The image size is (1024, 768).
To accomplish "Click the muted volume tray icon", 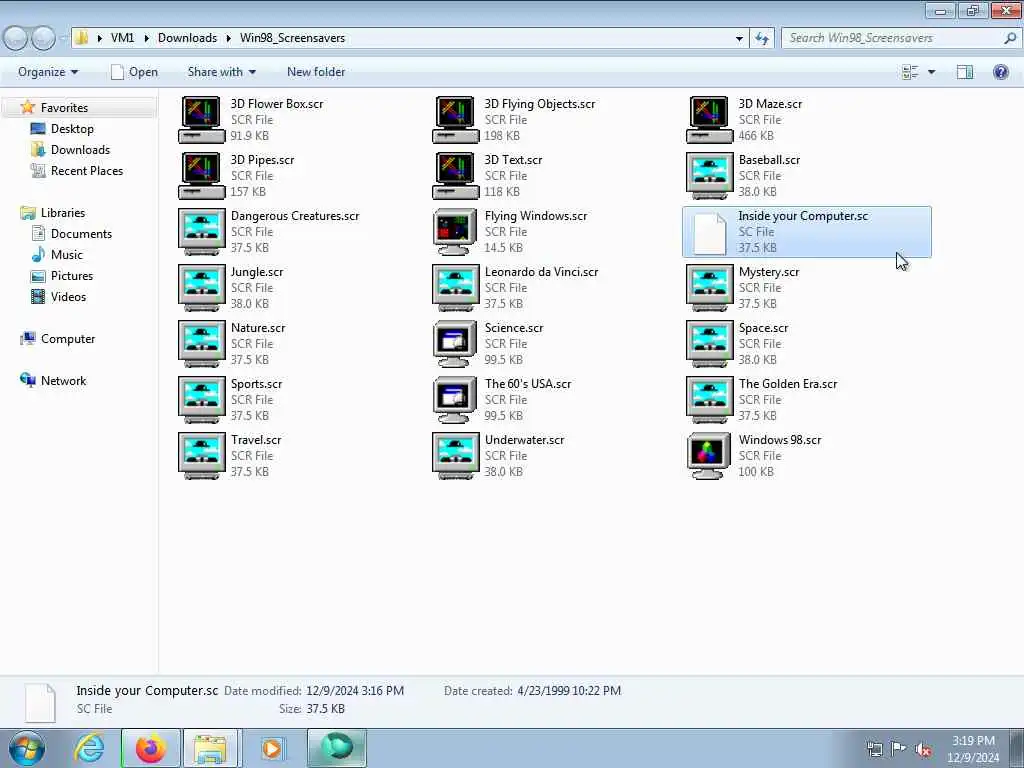I will tap(922, 749).
